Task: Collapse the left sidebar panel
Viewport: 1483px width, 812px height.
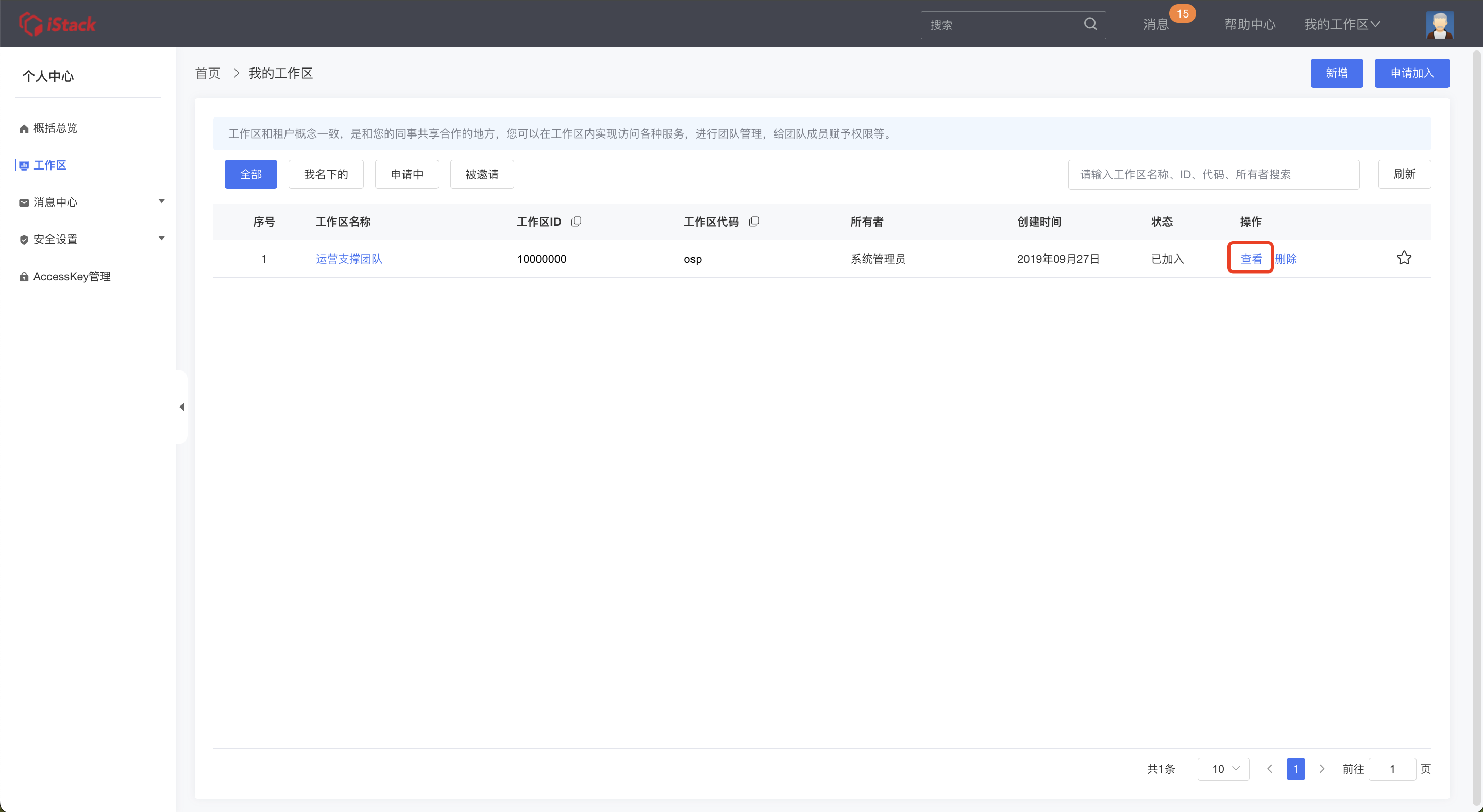Action: click(x=181, y=407)
